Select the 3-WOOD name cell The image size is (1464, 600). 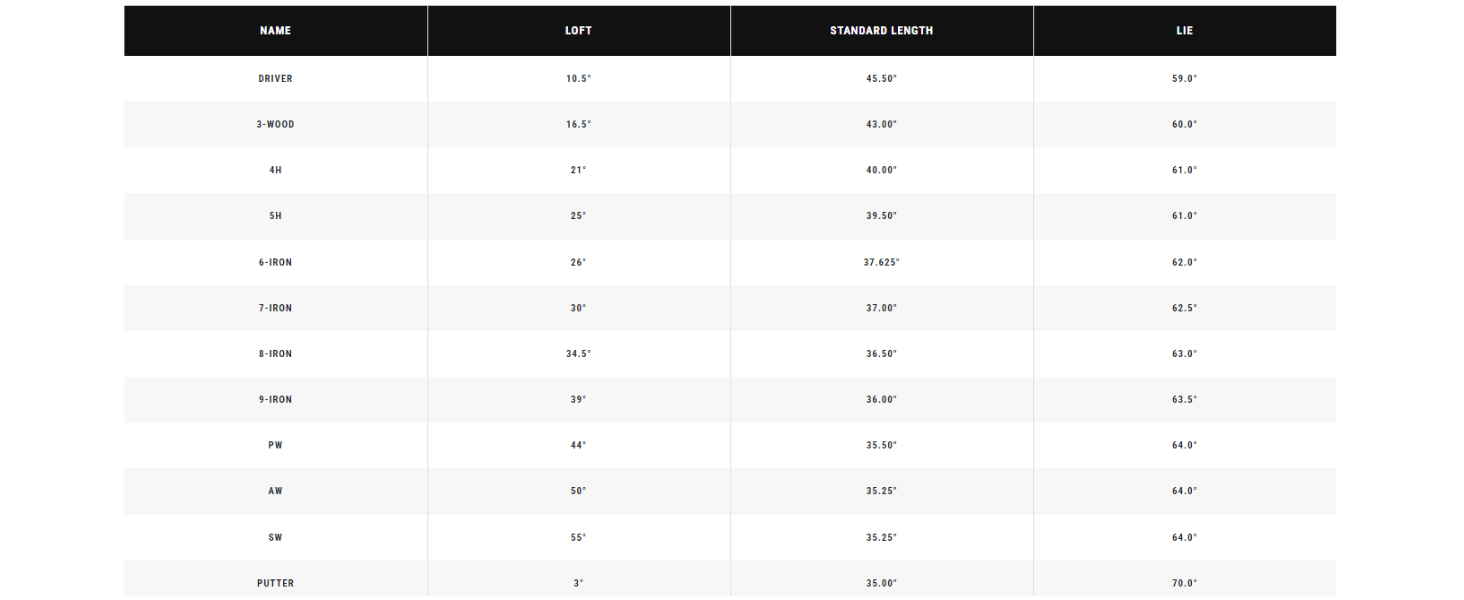(x=275, y=124)
